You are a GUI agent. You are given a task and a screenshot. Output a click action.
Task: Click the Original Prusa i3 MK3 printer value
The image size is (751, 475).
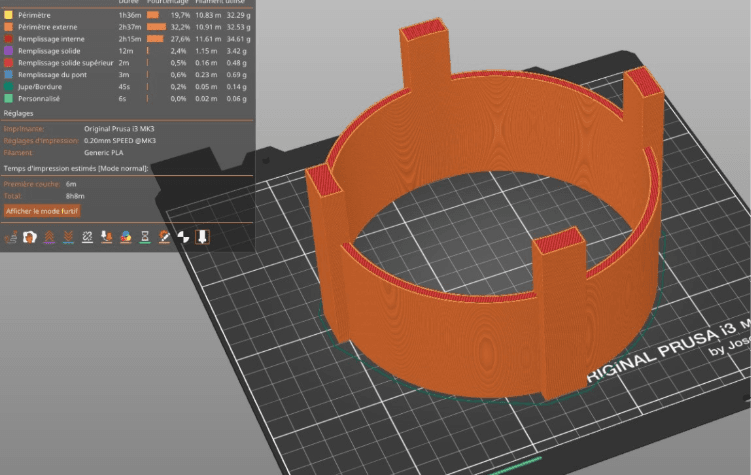coord(119,129)
